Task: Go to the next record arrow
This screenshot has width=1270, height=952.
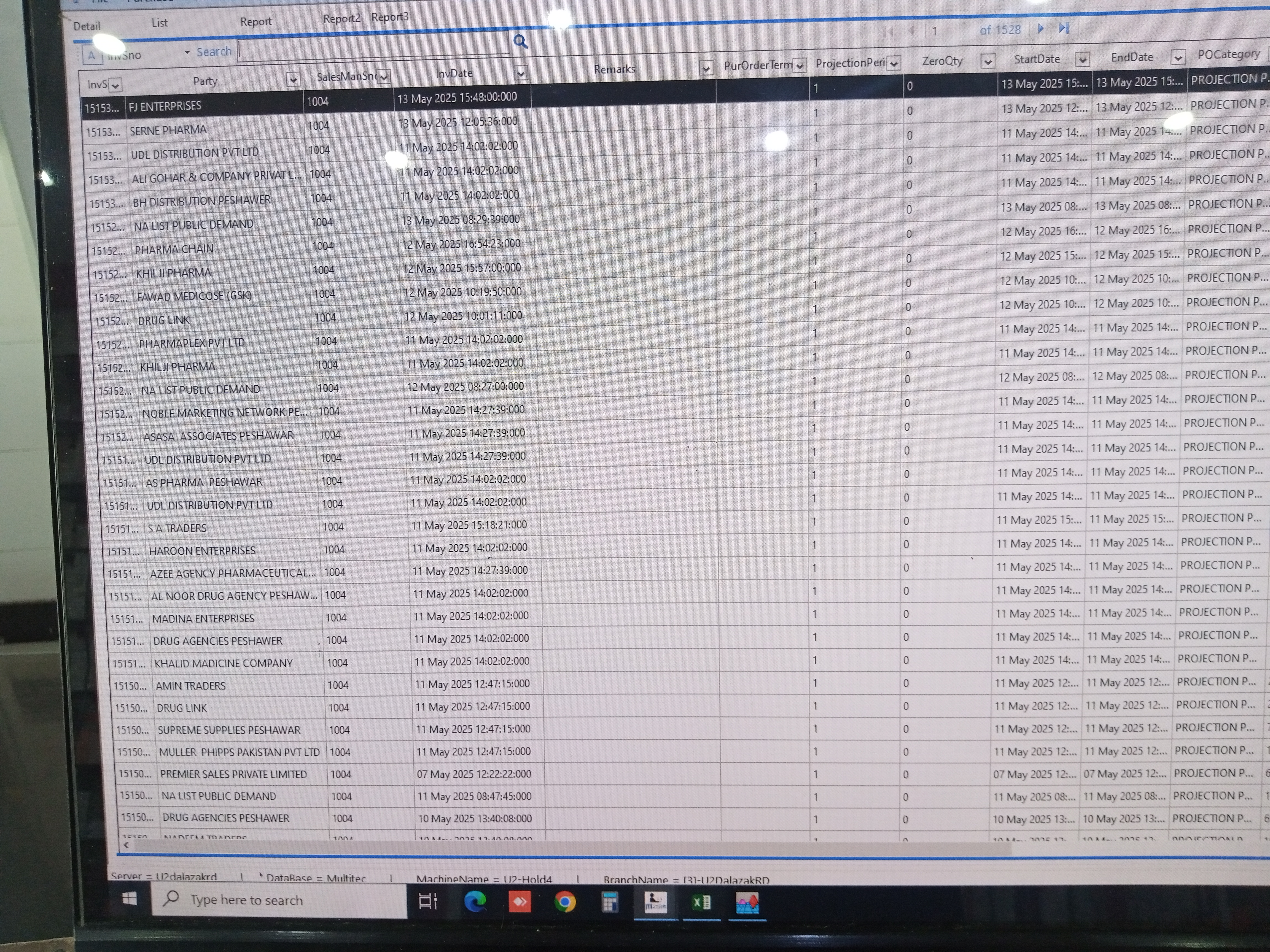Action: (1041, 28)
